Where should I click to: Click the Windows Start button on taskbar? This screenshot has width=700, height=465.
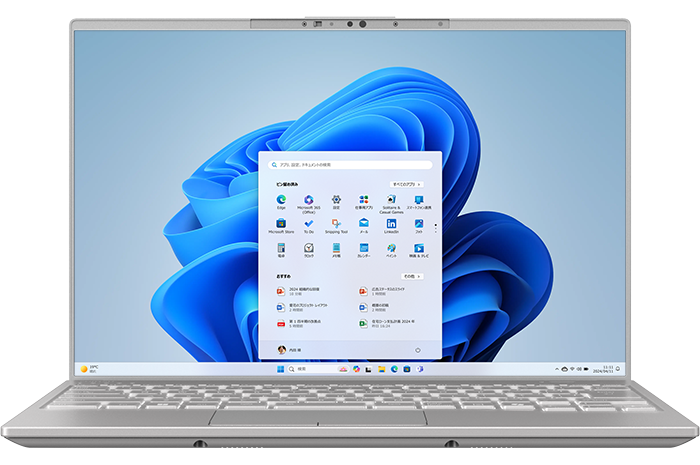click(x=280, y=369)
